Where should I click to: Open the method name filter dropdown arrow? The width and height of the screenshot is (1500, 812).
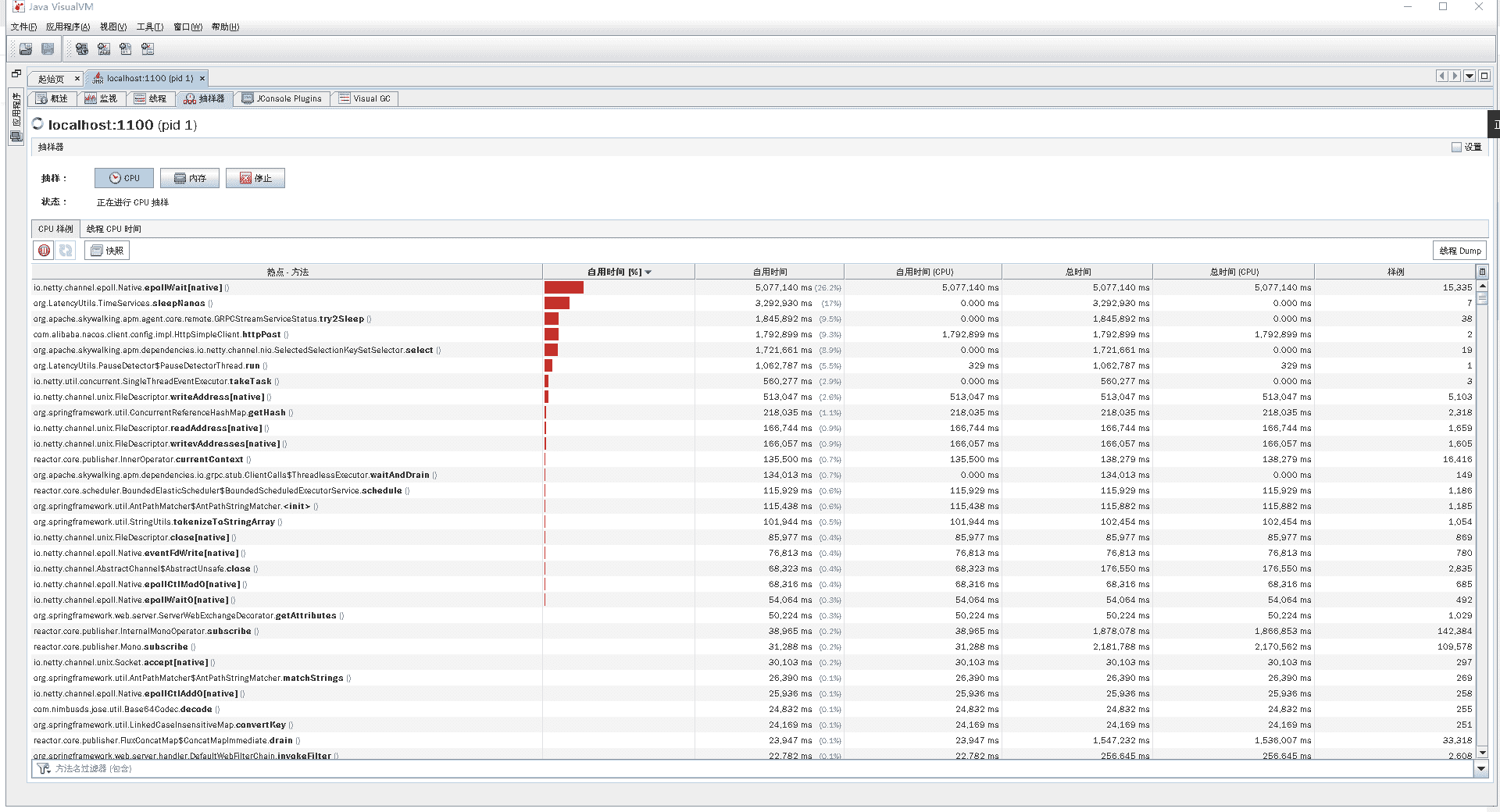click(1480, 769)
